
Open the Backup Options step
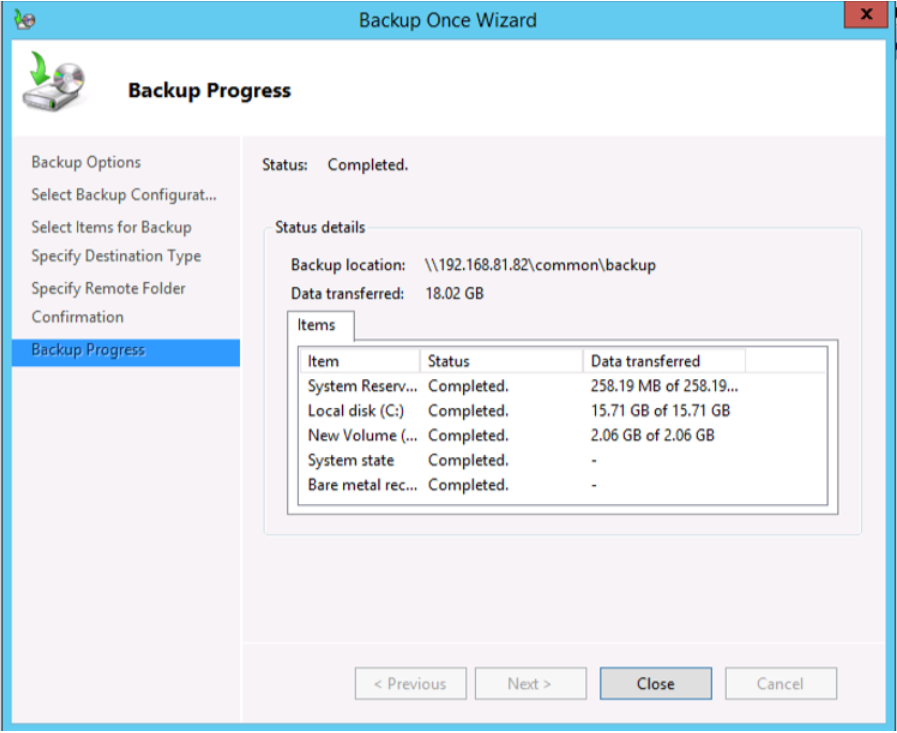(x=86, y=162)
